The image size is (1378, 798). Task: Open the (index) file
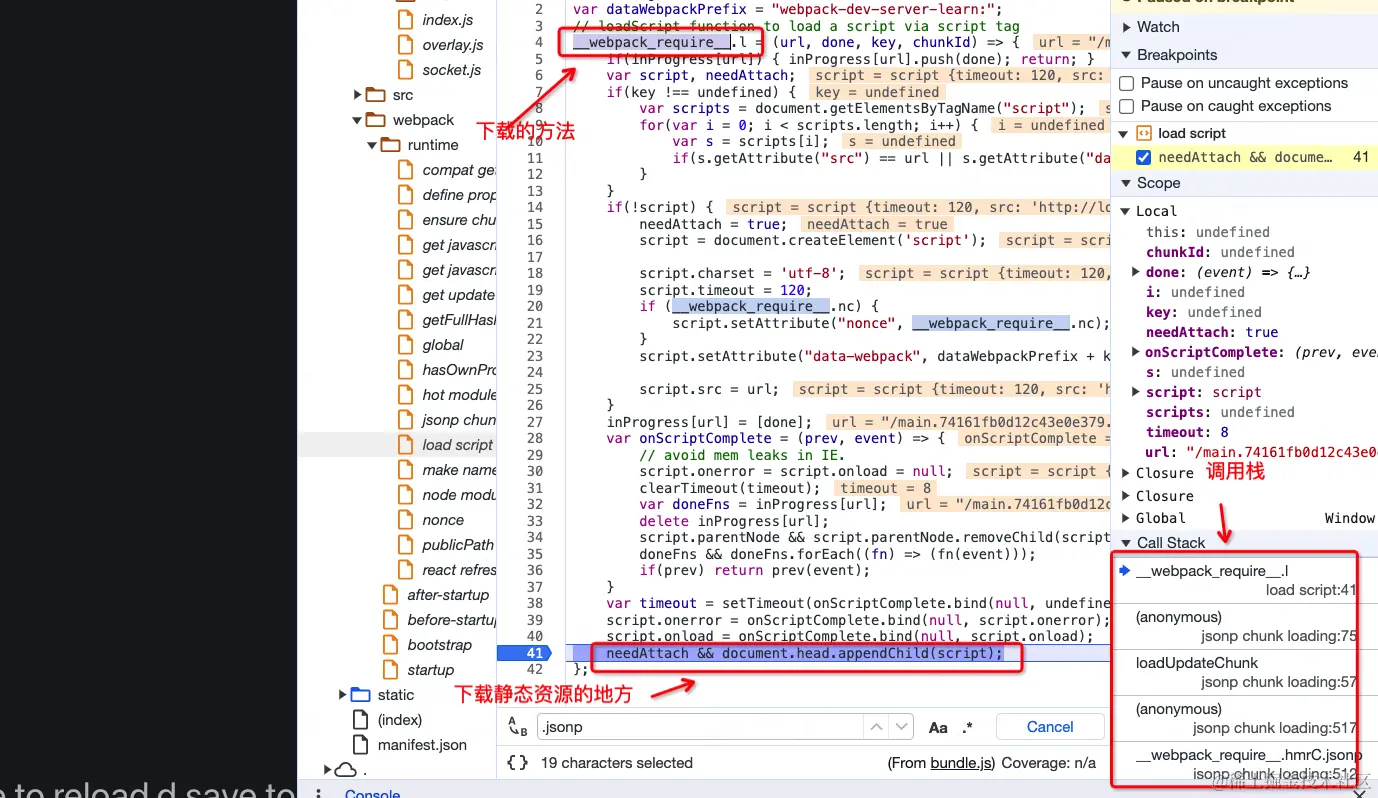coord(400,719)
